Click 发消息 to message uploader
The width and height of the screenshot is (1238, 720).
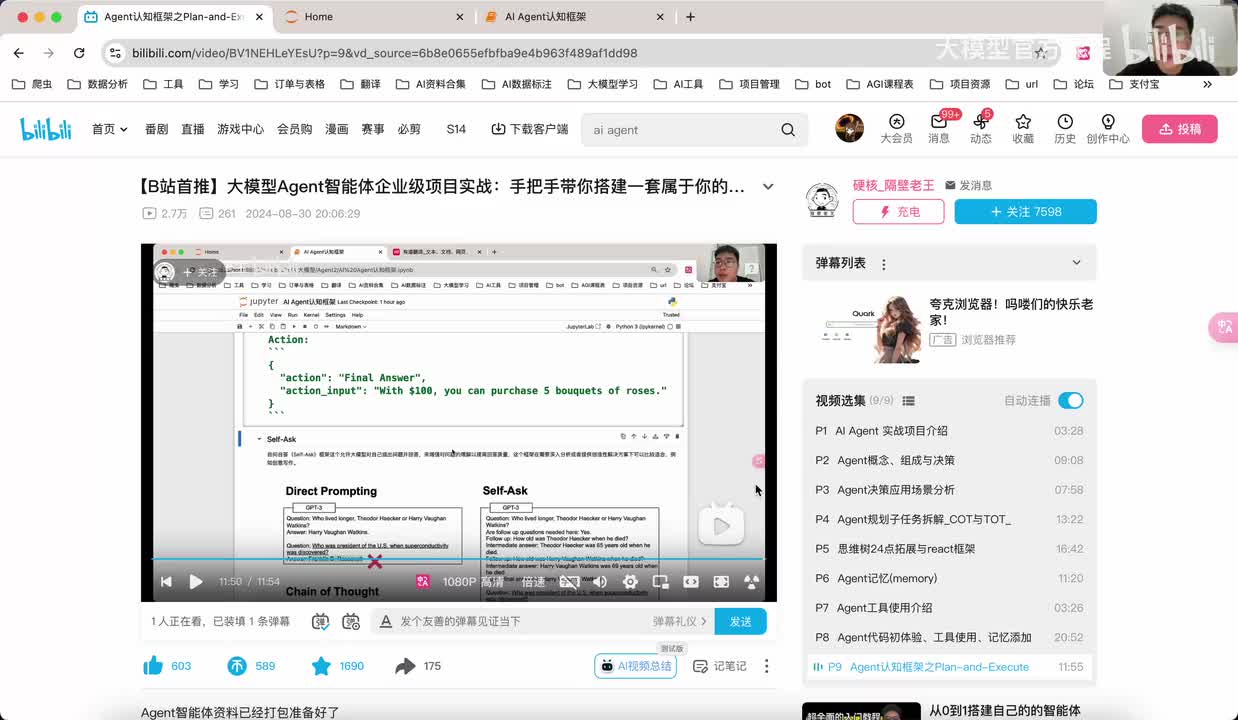[969, 185]
